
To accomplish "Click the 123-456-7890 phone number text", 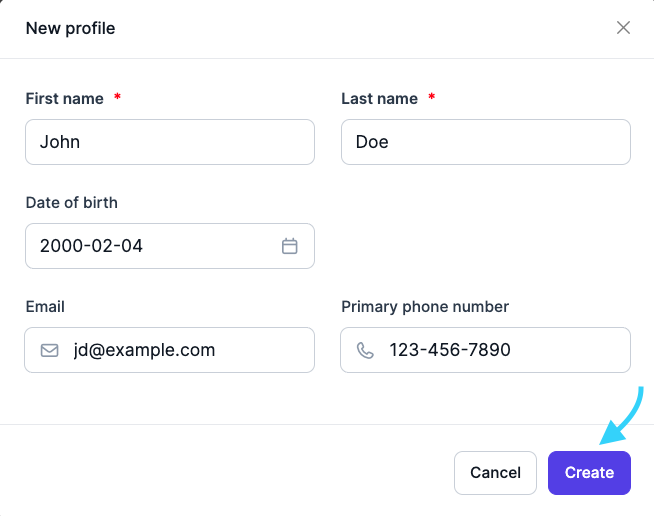I will point(450,350).
